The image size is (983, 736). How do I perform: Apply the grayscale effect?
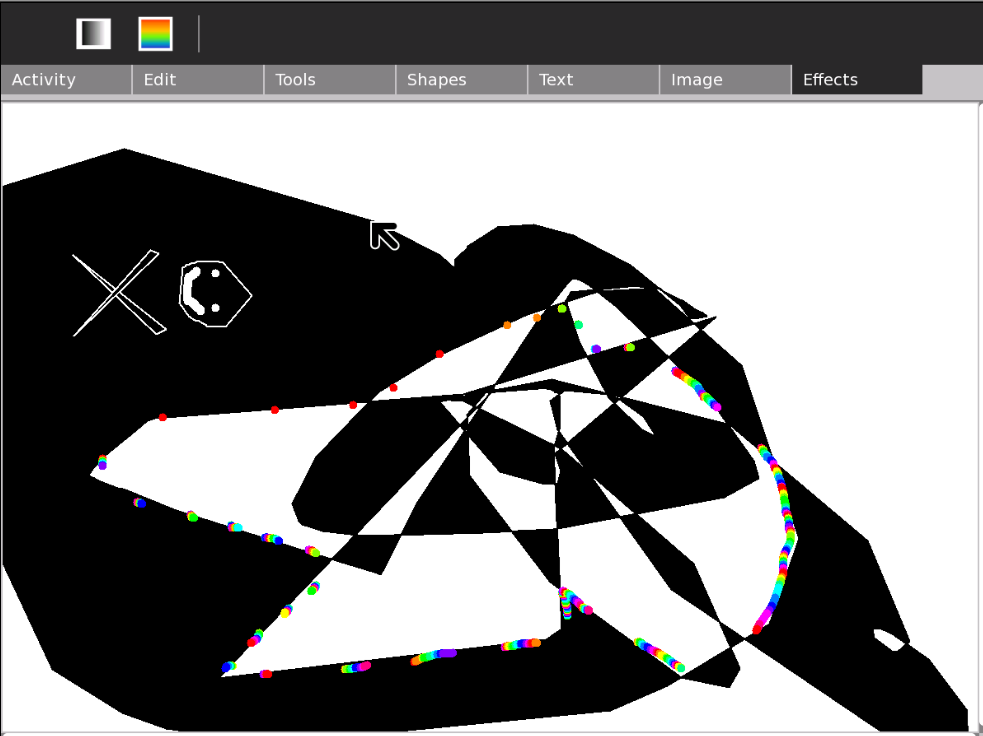(93, 33)
